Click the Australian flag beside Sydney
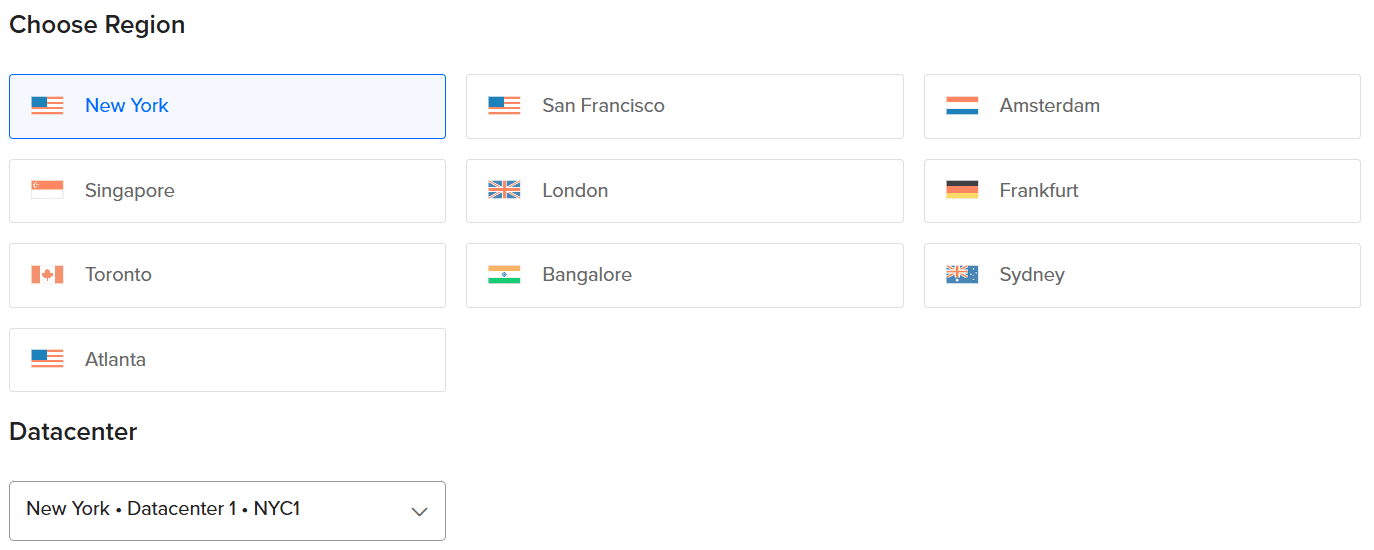The height and width of the screenshot is (550, 1374). click(962, 275)
